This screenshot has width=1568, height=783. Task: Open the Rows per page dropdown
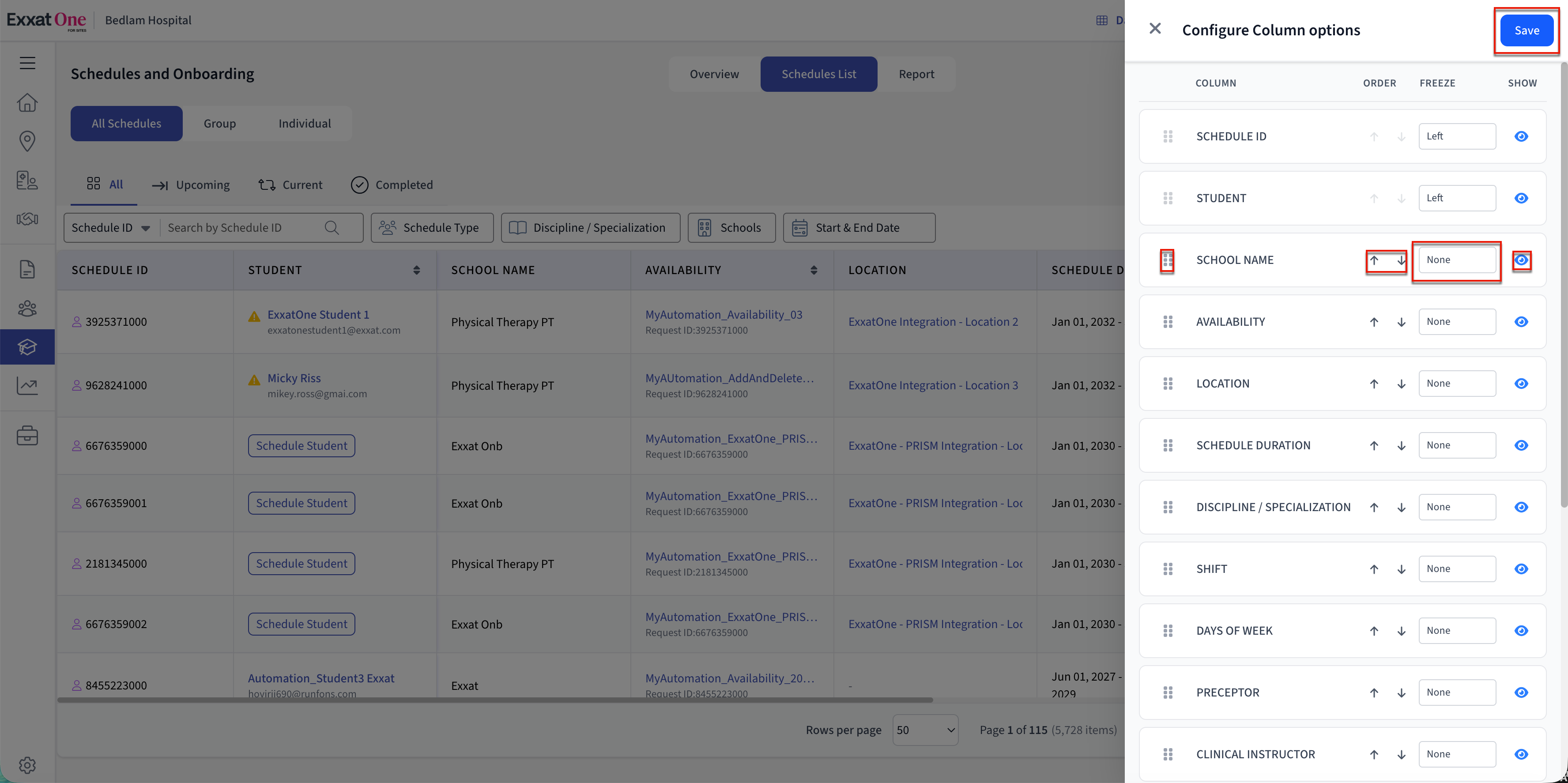pyautogui.click(x=925, y=730)
